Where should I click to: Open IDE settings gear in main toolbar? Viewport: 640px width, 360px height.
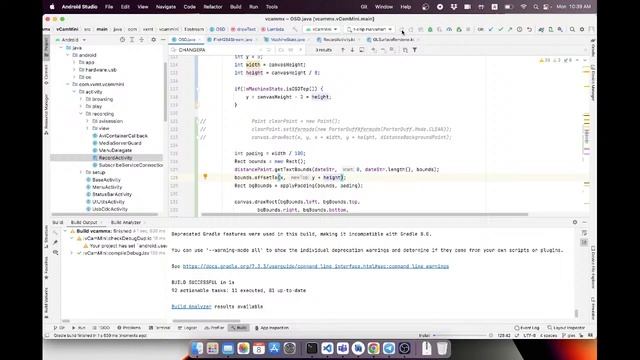(x=582, y=29)
